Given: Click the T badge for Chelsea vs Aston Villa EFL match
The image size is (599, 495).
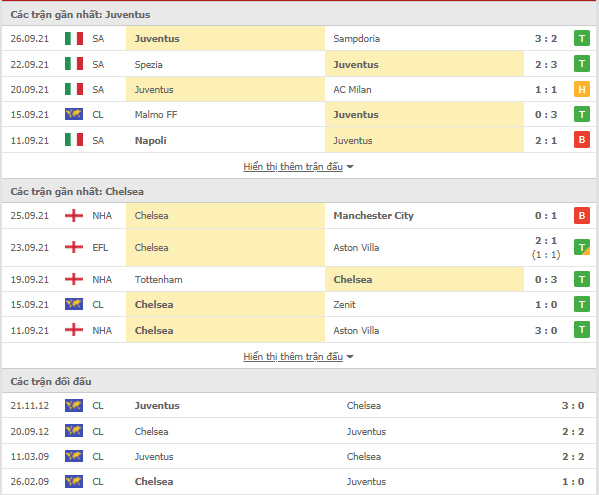Looking at the screenshot, I should click(582, 247).
